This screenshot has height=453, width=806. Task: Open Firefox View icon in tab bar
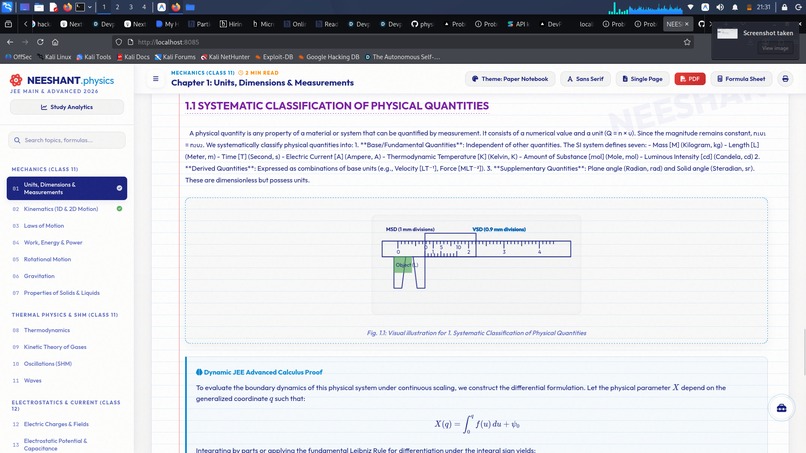point(8,24)
